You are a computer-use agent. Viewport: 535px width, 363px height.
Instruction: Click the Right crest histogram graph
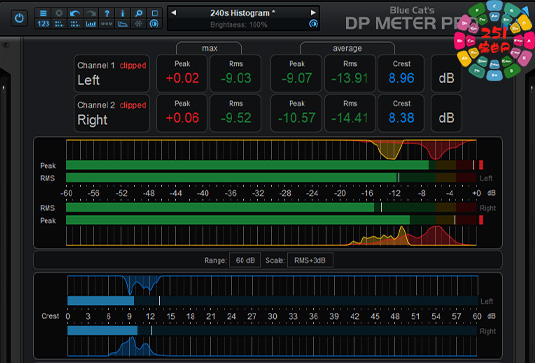click(273, 346)
